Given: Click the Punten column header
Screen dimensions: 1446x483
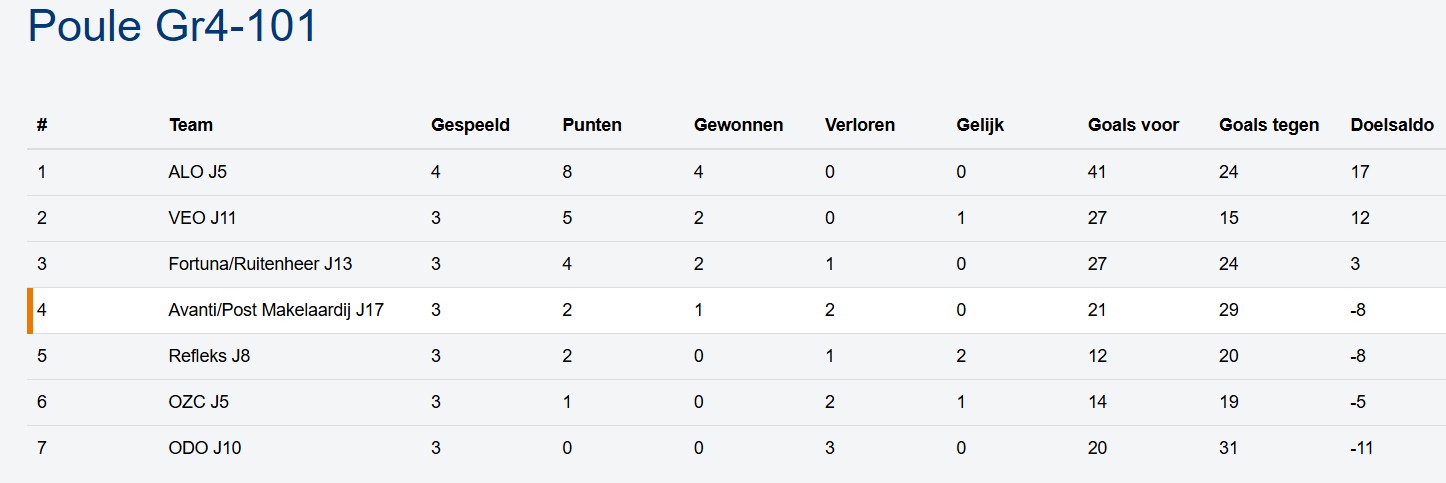Looking at the screenshot, I should pyautogui.click(x=592, y=125).
